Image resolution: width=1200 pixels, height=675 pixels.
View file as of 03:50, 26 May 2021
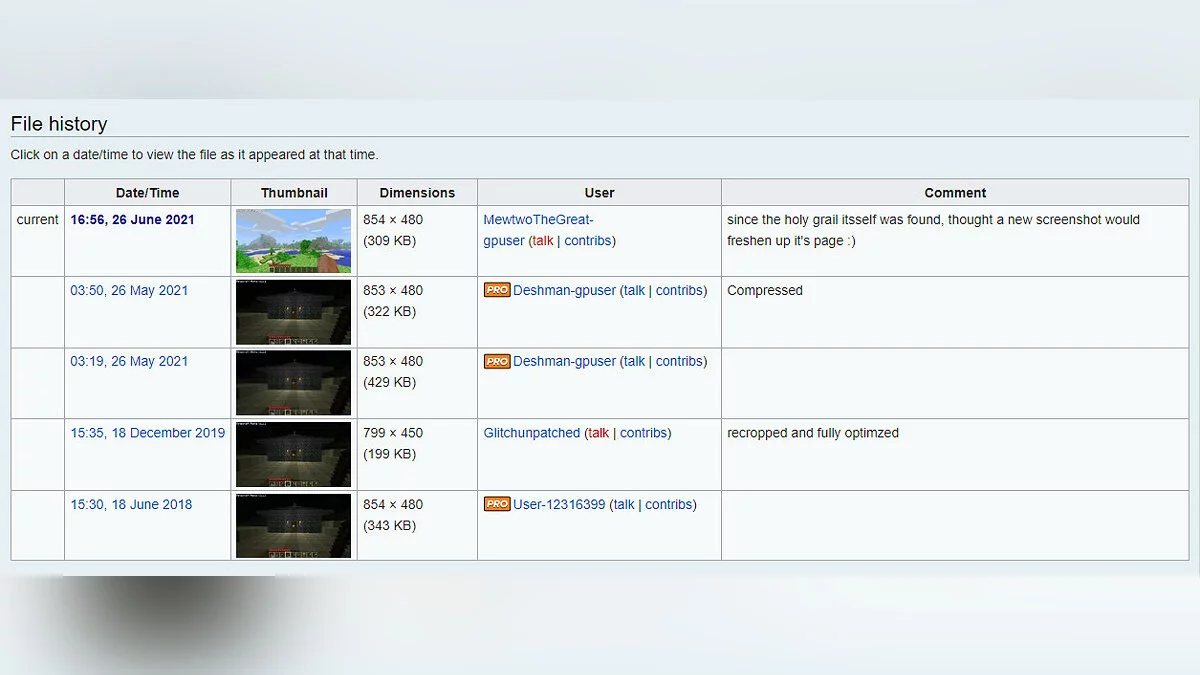point(129,290)
